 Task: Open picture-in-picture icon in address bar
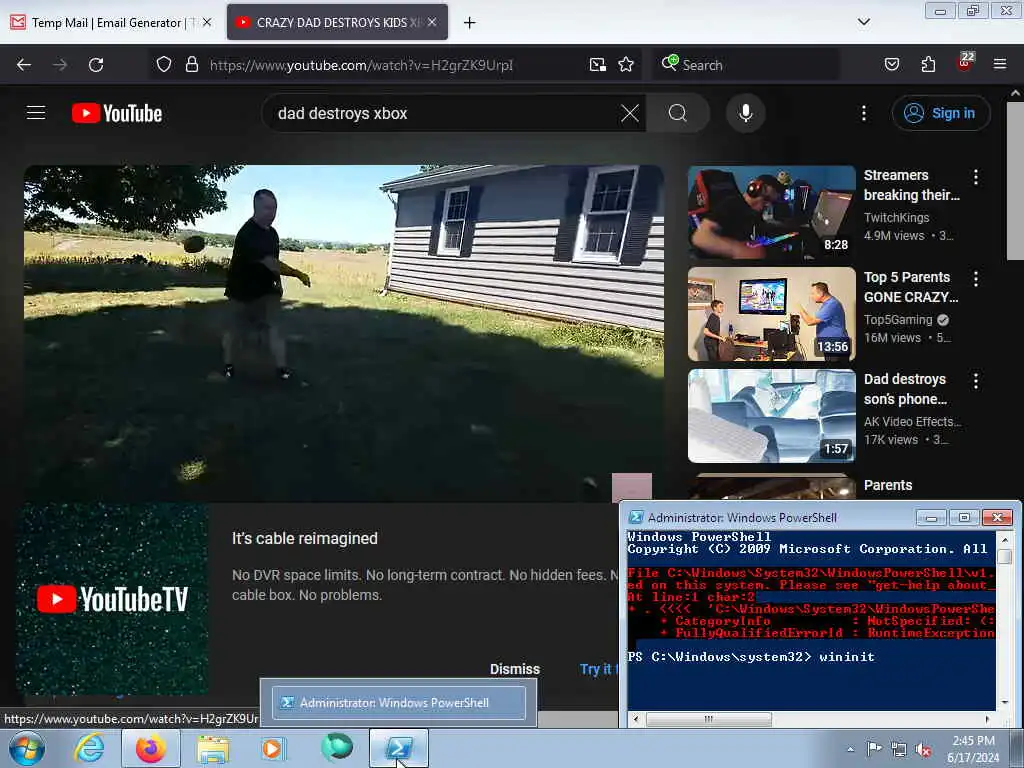tap(598, 65)
